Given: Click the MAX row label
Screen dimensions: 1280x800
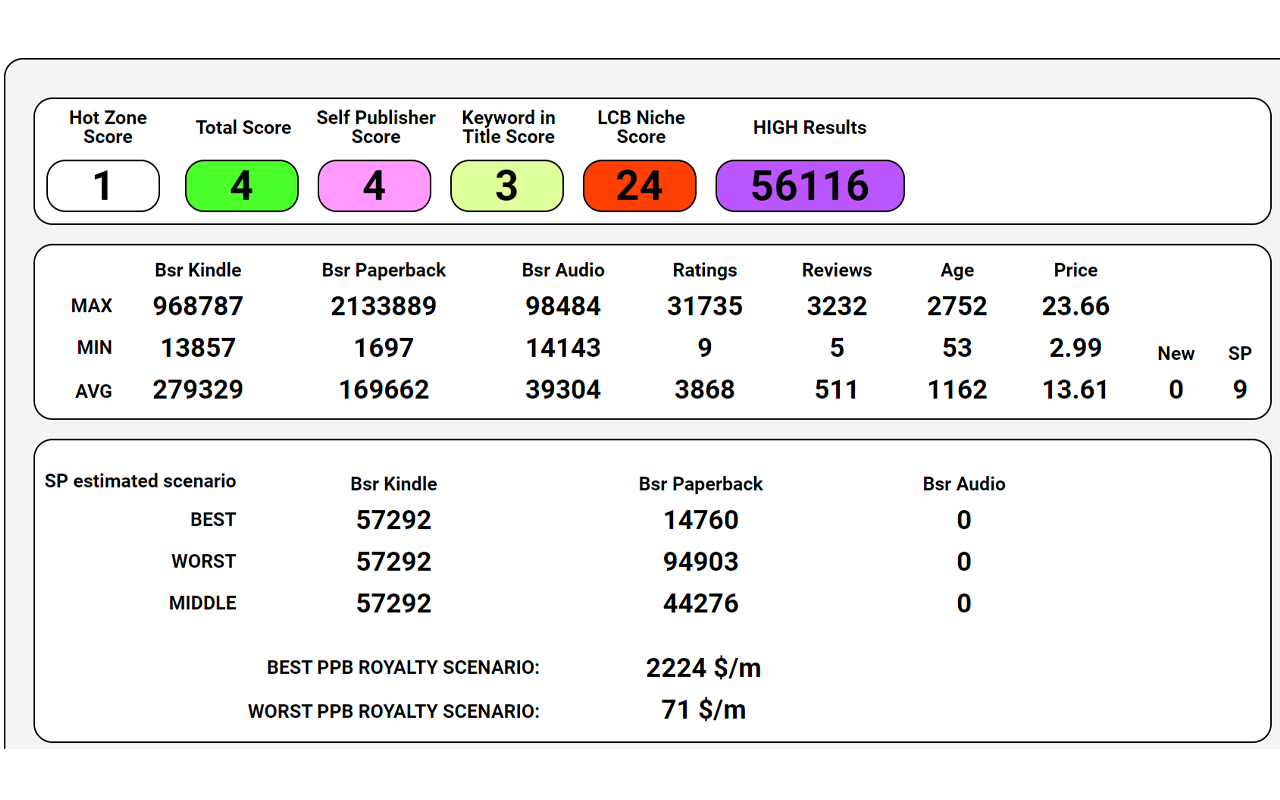Looking at the screenshot, I should tap(92, 306).
